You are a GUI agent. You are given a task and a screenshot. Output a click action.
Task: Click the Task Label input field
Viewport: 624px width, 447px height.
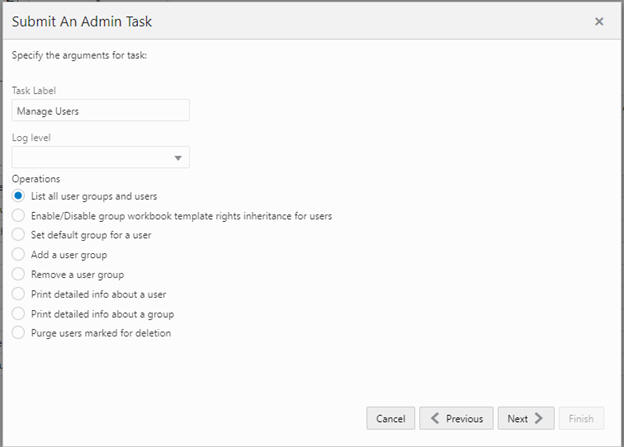point(100,111)
